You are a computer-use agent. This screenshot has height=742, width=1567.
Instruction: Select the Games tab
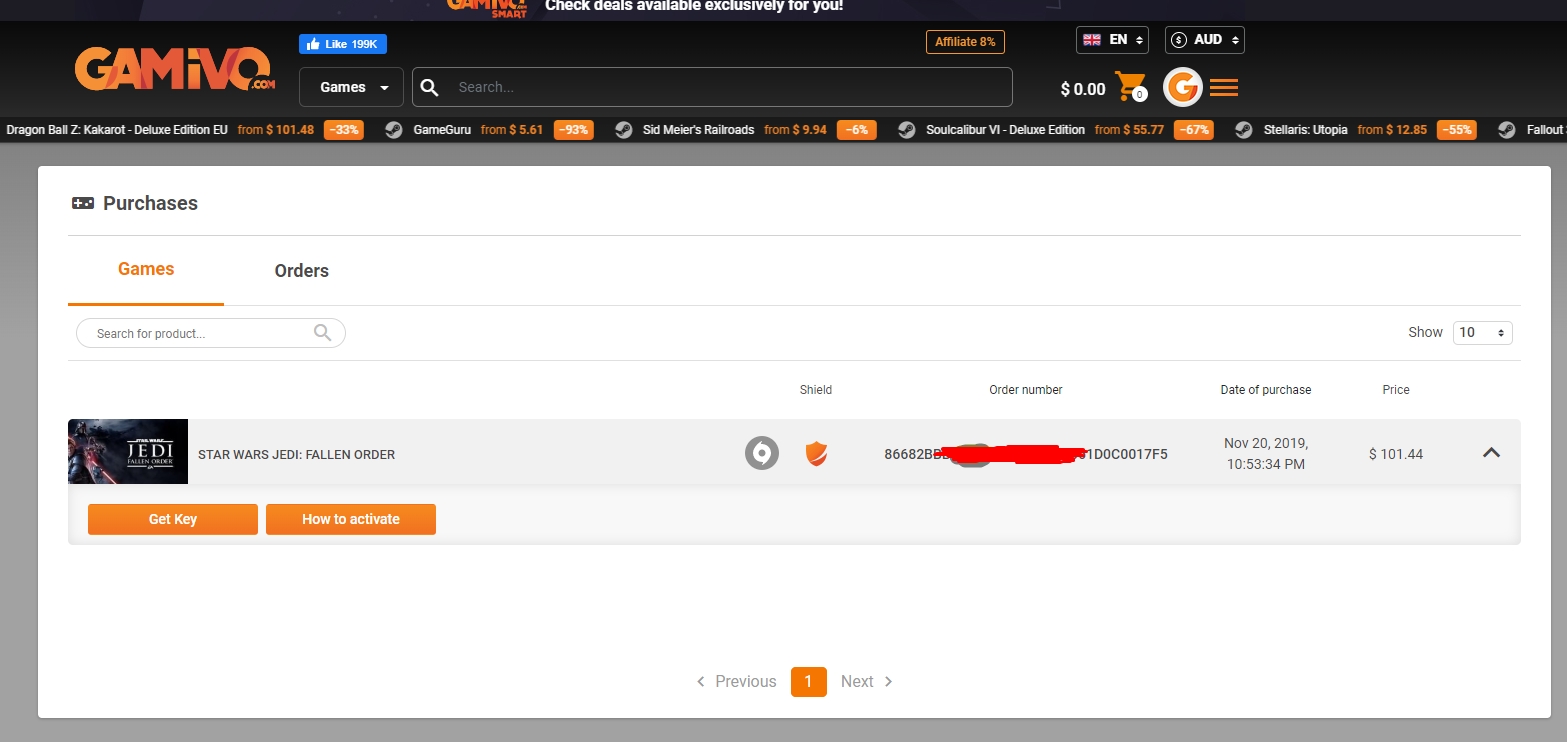coord(146,269)
